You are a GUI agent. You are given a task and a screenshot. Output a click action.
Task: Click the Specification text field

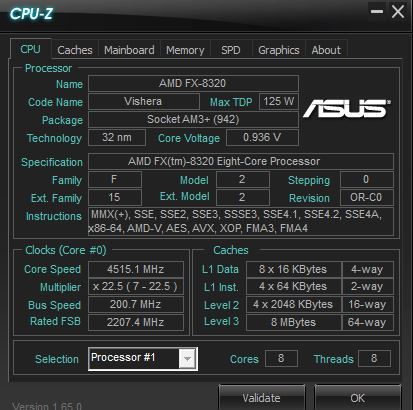click(x=241, y=161)
